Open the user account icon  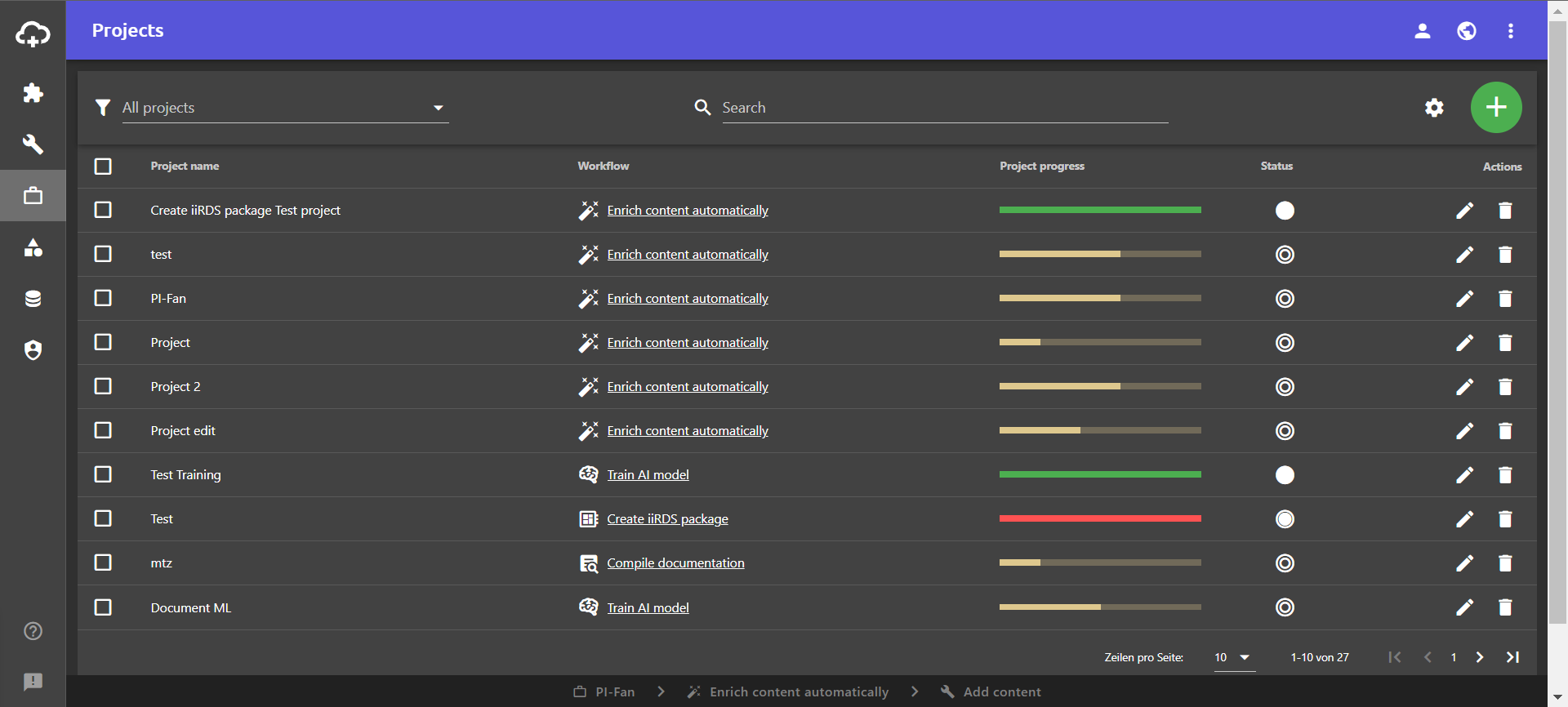(1423, 31)
